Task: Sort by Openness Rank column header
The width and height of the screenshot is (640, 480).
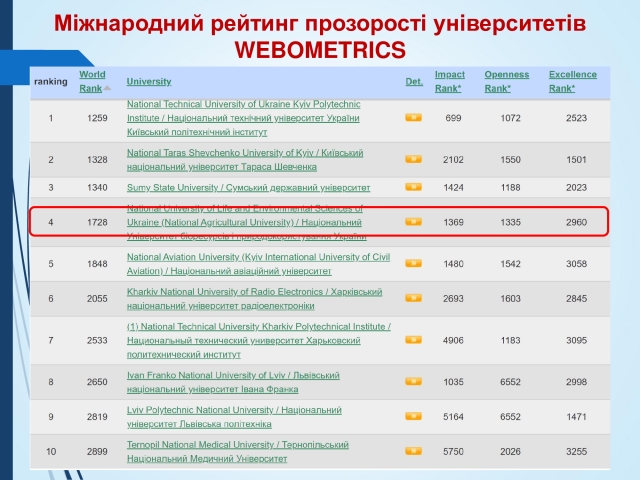Action: tap(507, 81)
